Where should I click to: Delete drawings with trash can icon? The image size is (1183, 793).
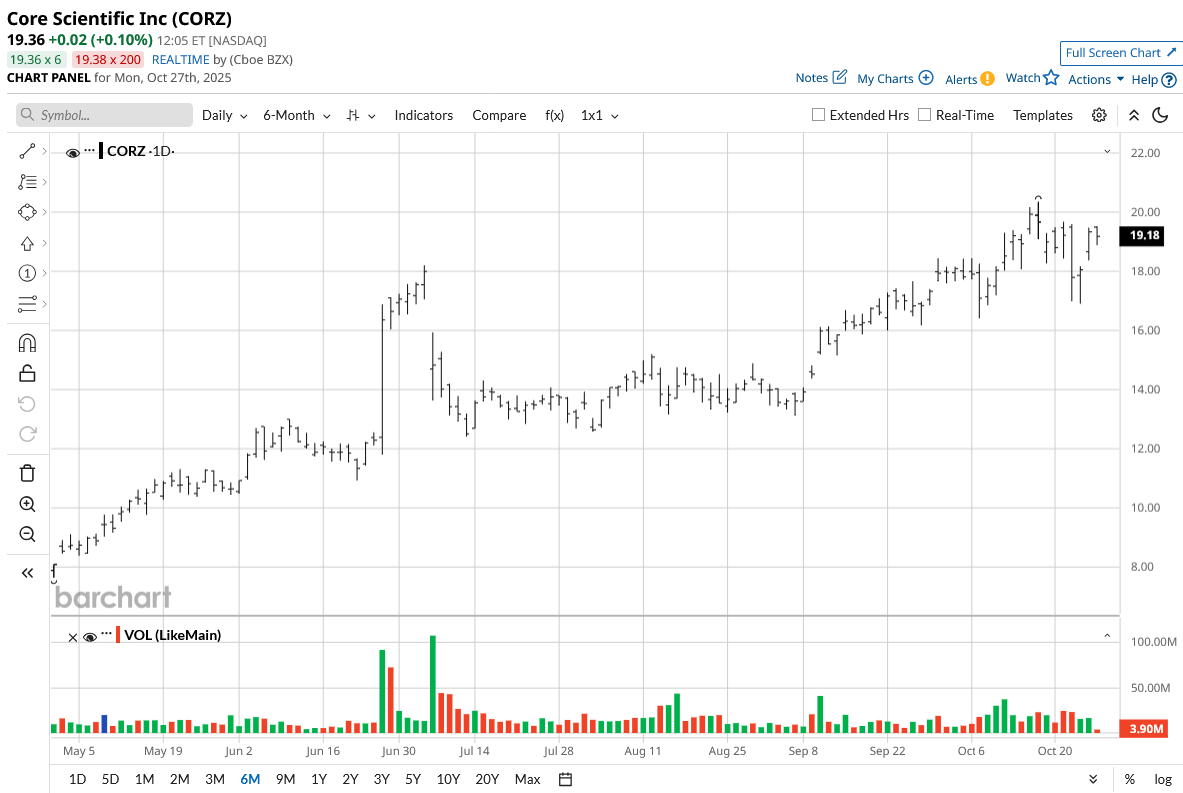click(27, 473)
